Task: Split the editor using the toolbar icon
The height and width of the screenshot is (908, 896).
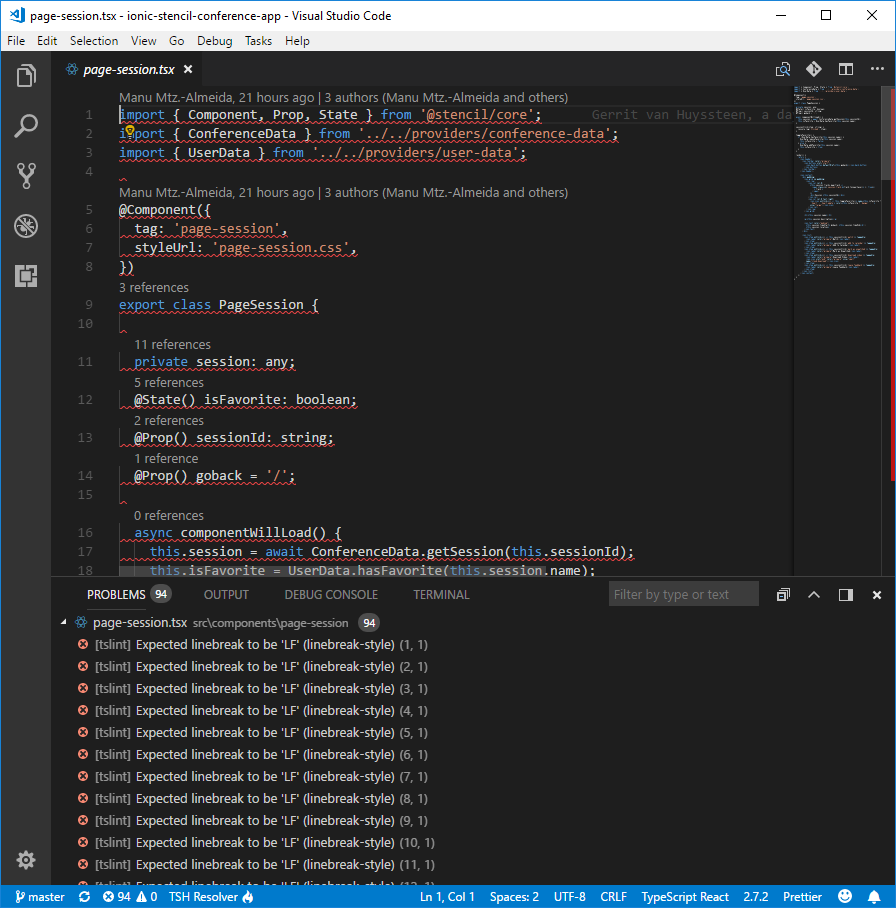Action: (846, 69)
